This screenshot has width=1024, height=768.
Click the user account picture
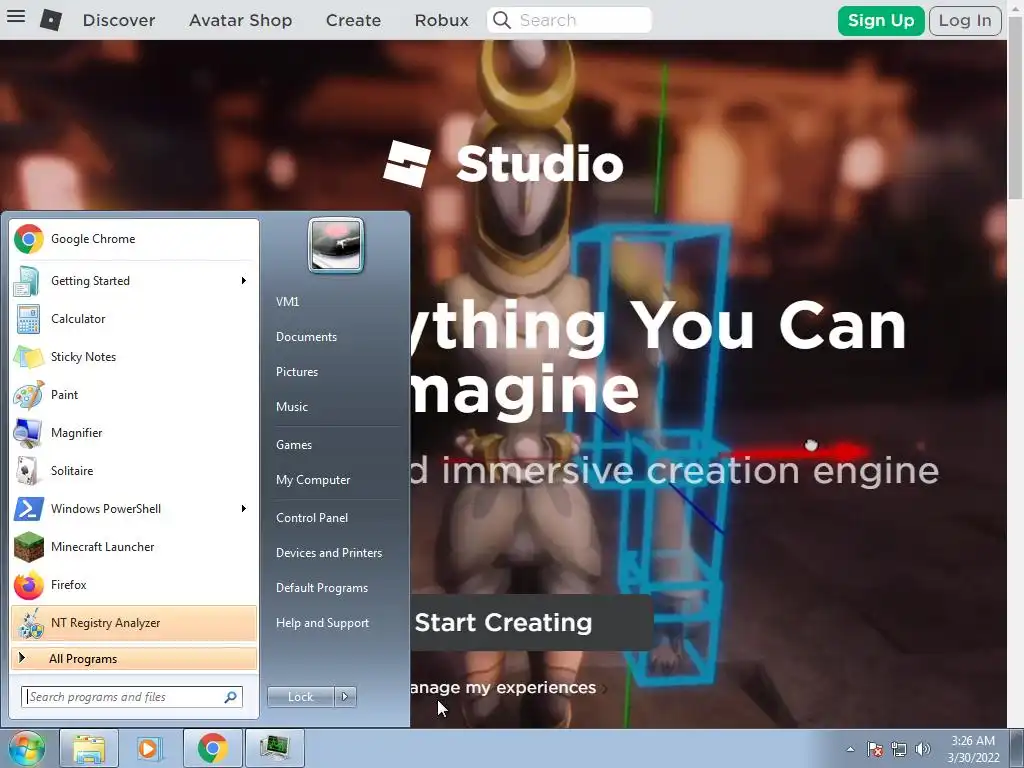pyautogui.click(x=336, y=245)
